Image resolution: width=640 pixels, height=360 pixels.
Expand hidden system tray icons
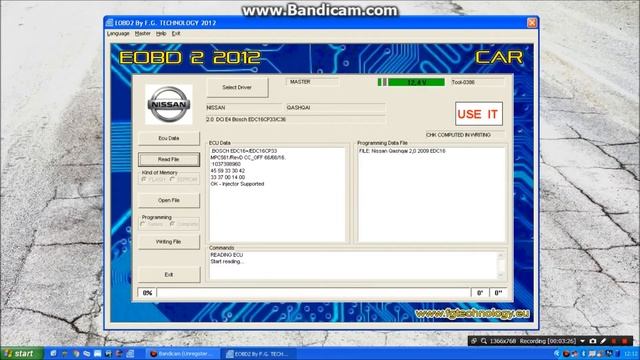pos(557,353)
